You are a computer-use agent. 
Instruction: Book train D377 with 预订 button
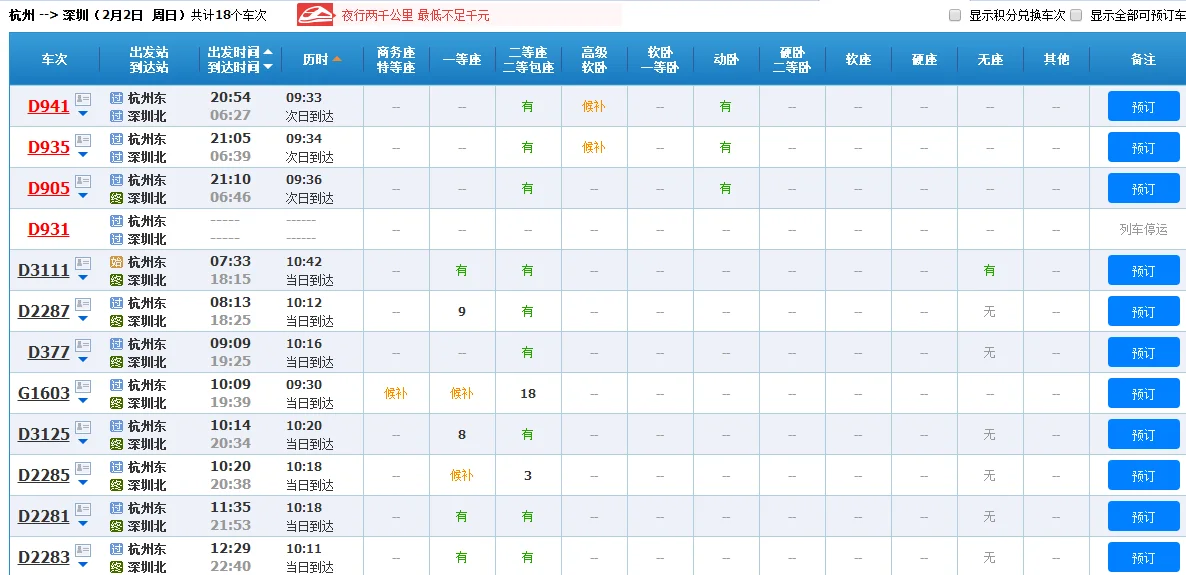coord(1144,353)
